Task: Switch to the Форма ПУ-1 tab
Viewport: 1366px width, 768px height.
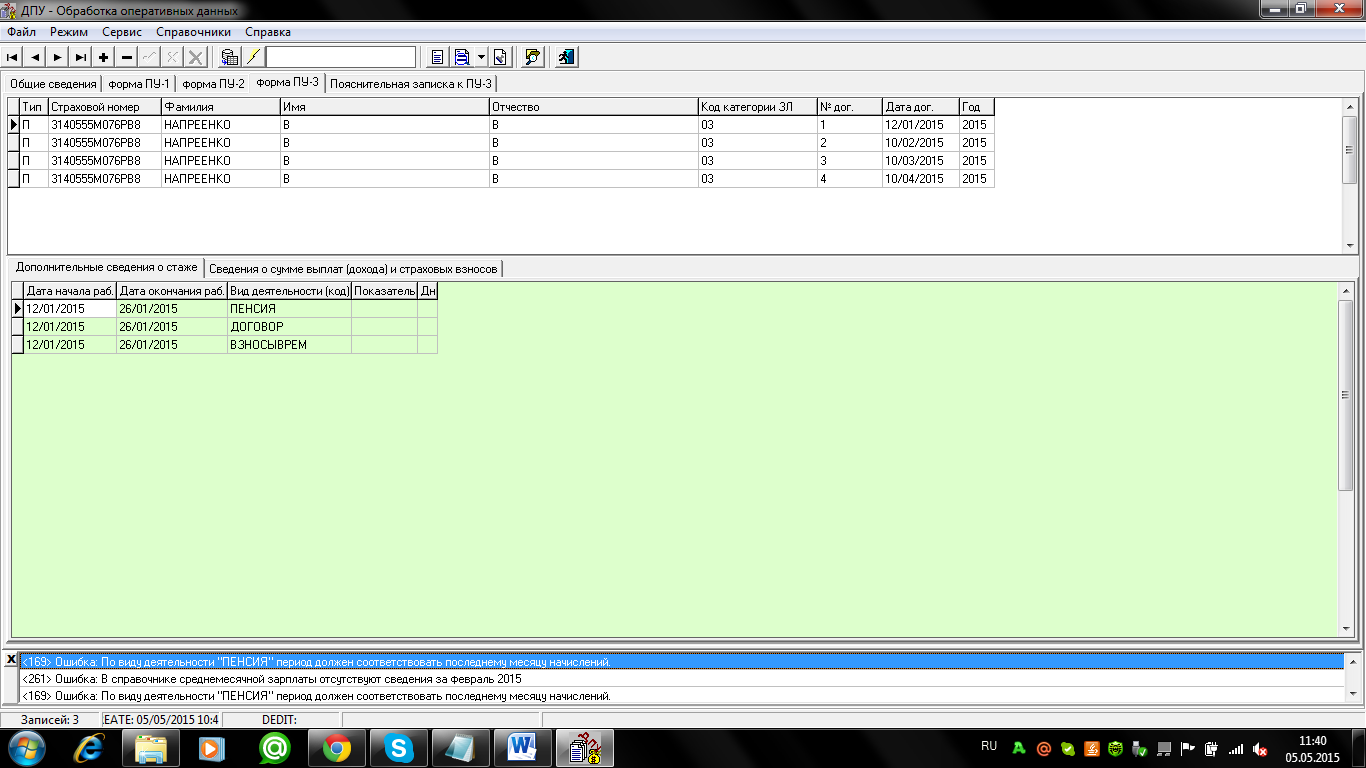Action: point(139,84)
